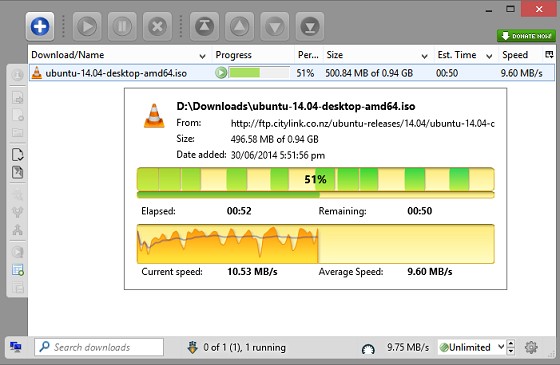Click the info circle icon in sidebar
Screen dimensions: 560x365
click(17, 75)
